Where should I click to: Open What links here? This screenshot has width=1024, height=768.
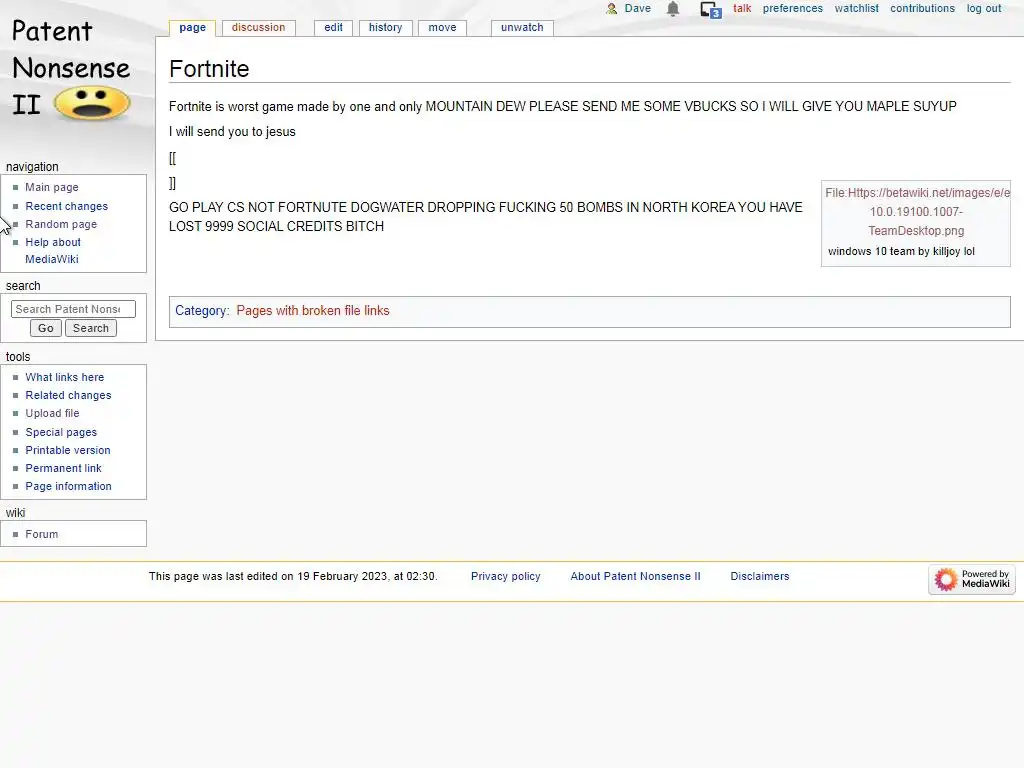pos(65,377)
